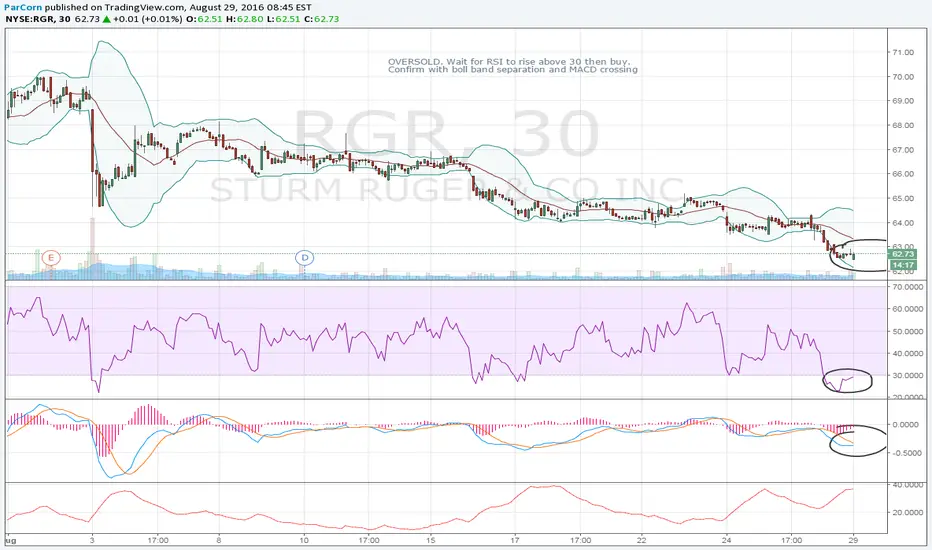Click the 66.00 price axis label
Viewport: 932px width, 550px height.
[x=903, y=174]
